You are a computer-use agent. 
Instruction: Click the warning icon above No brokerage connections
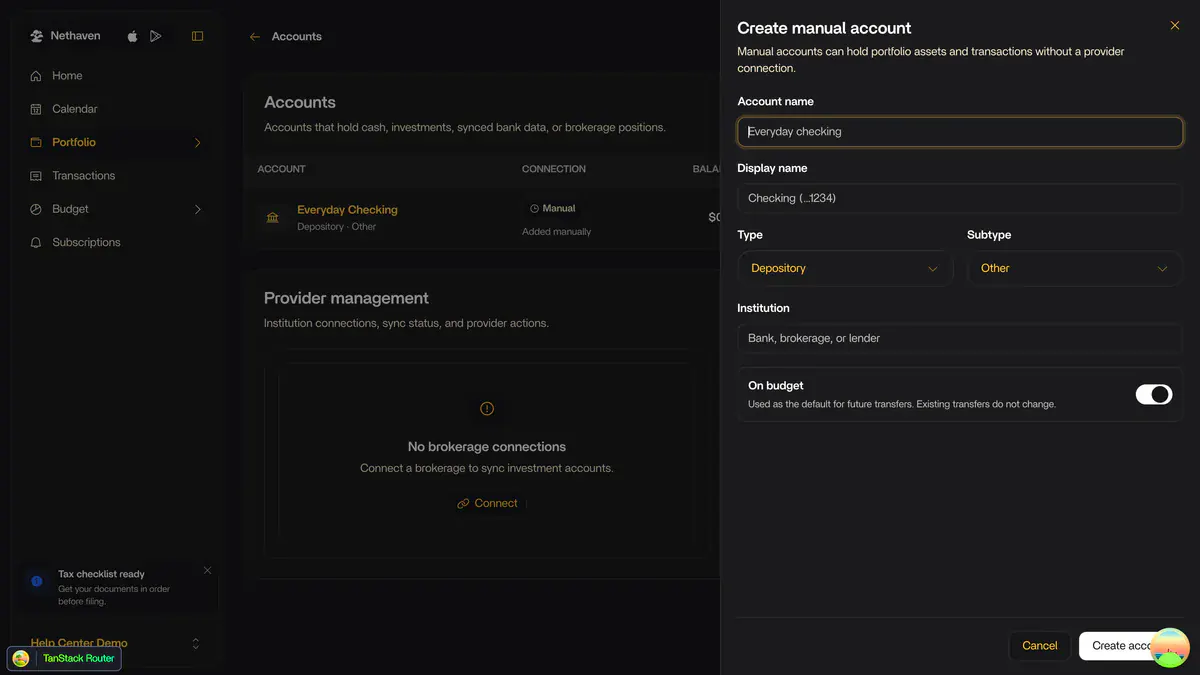(487, 409)
